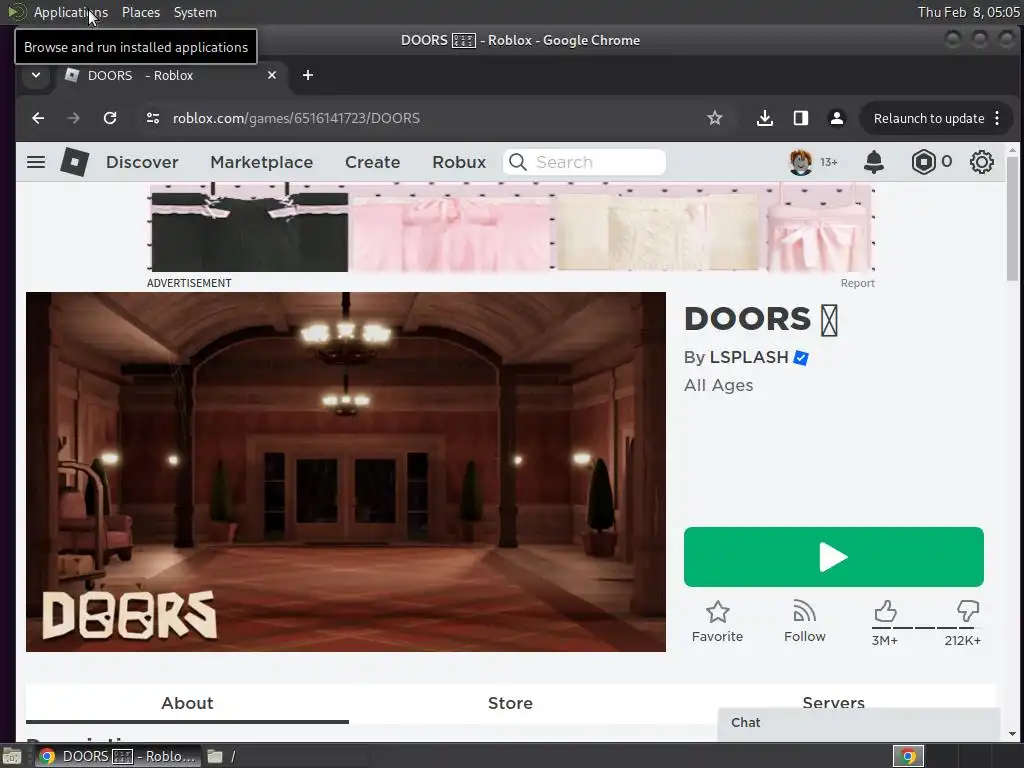The height and width of the screenshot is (768, 1024).
Task: Click Chrome icon in system tray
Action: point(908,756)
